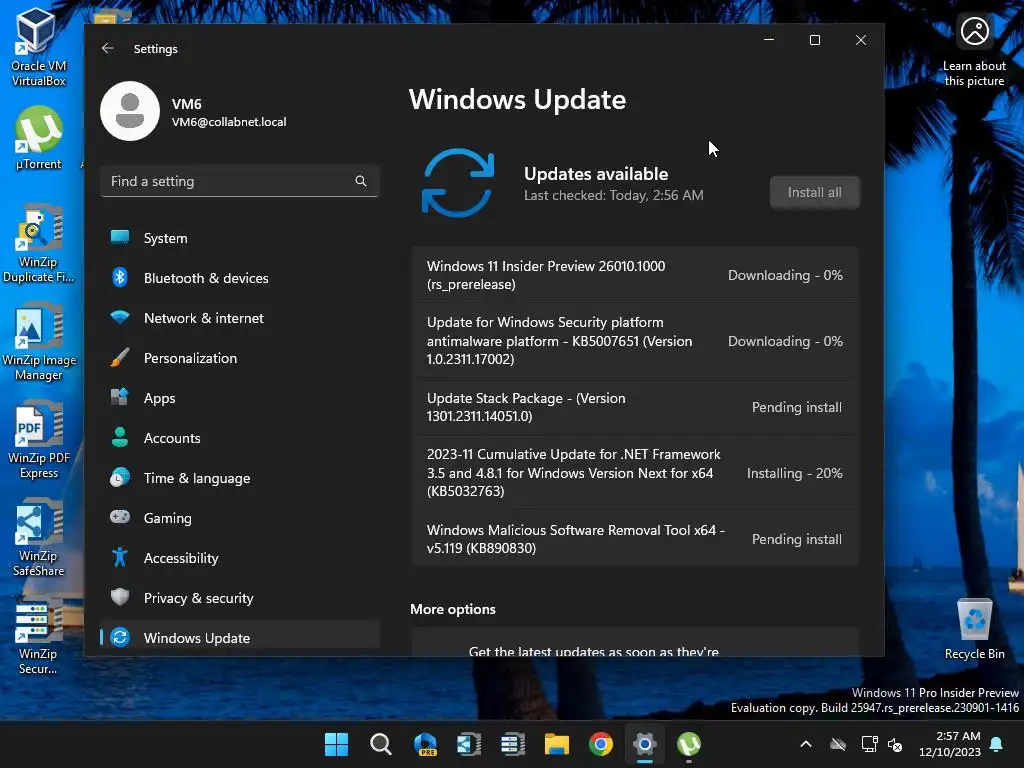Image resolution: width=1024 pixels, height=768 pixels.
Task: Open Bluetooth & devices category
Action: pyautogui.click(x=240, y=278)
